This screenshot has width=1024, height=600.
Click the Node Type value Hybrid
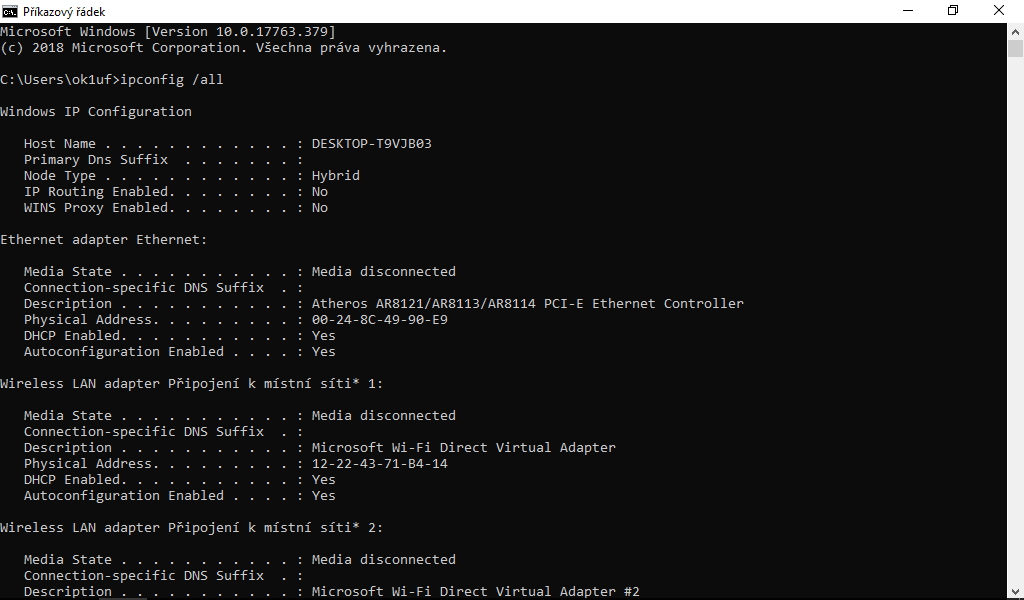335,175
